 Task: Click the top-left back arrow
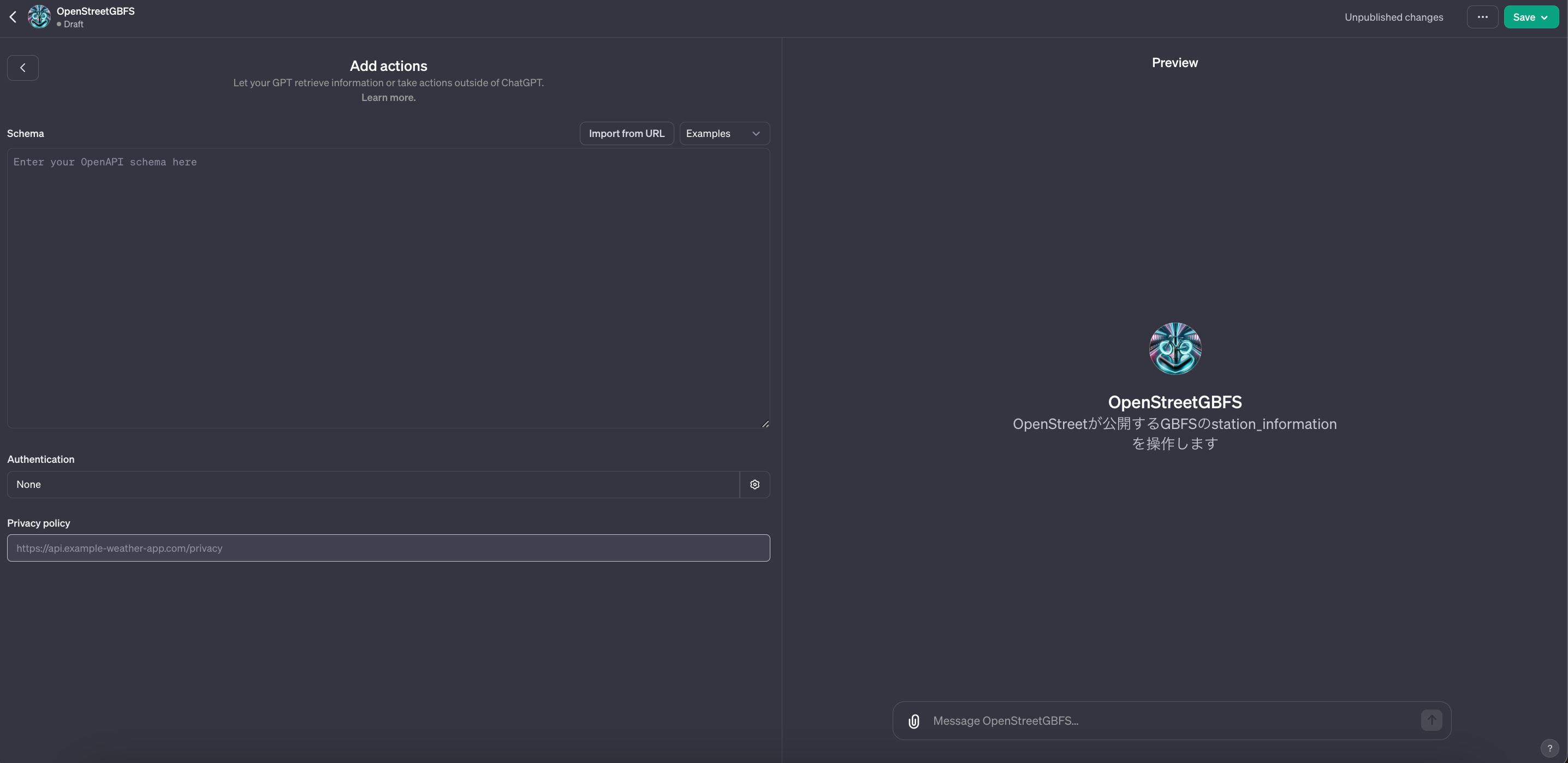coord(13,17)
